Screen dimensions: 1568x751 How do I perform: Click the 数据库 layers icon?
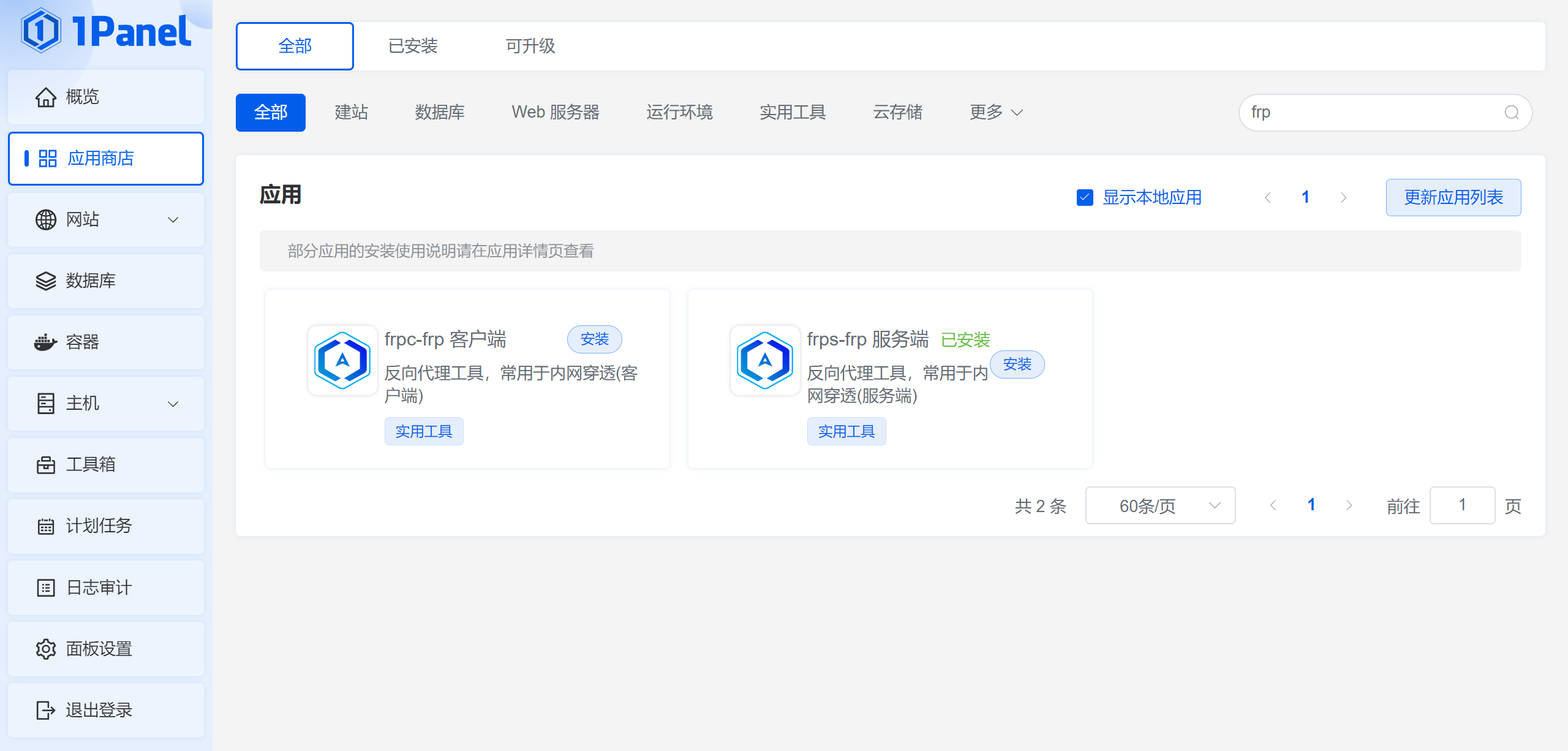tap(46, 281)
